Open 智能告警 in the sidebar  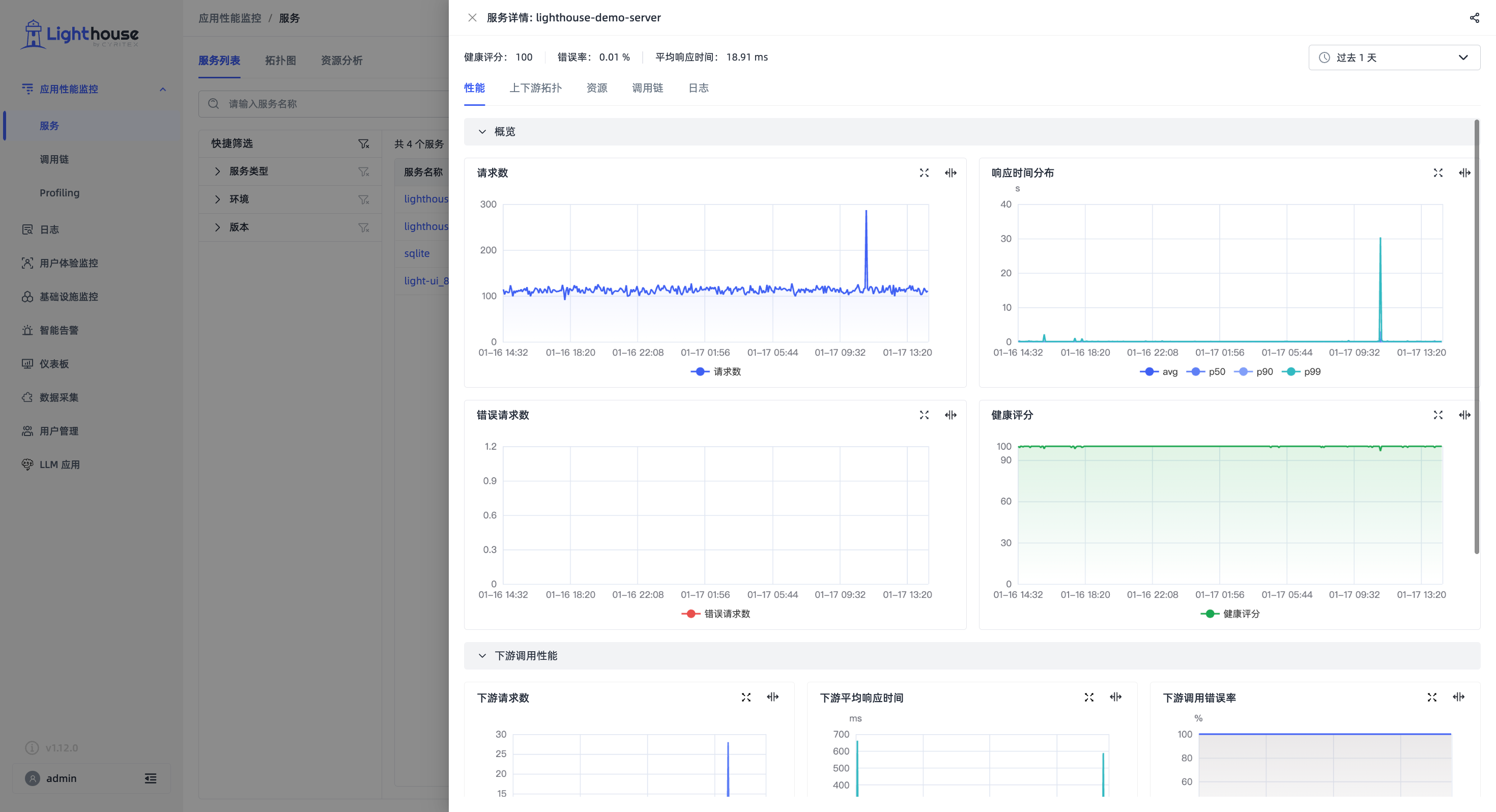tap(59, 330)
